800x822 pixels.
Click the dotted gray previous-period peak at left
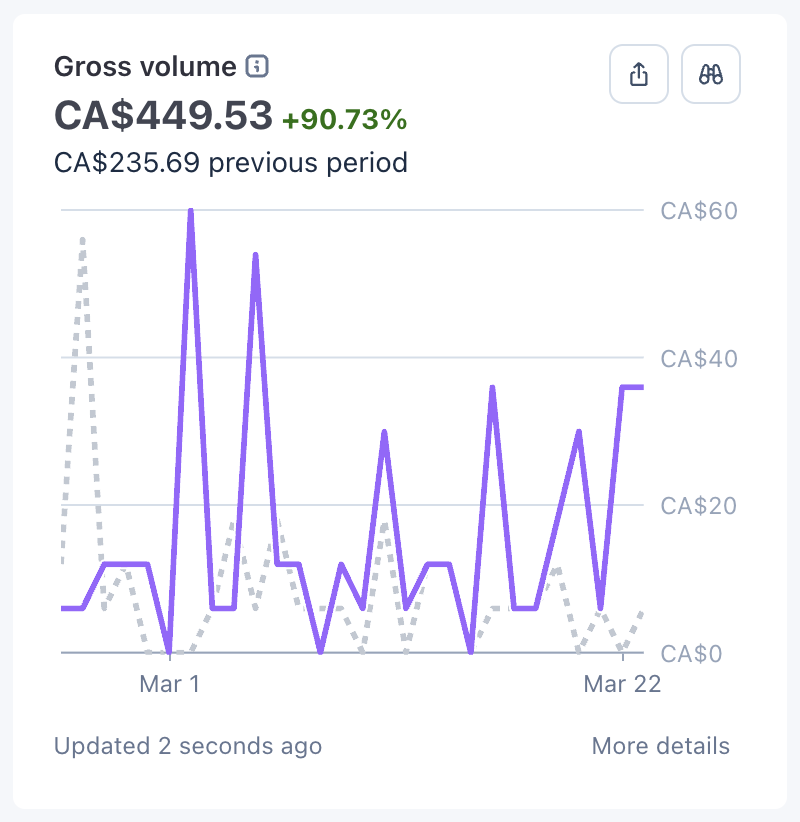[82, 240]
